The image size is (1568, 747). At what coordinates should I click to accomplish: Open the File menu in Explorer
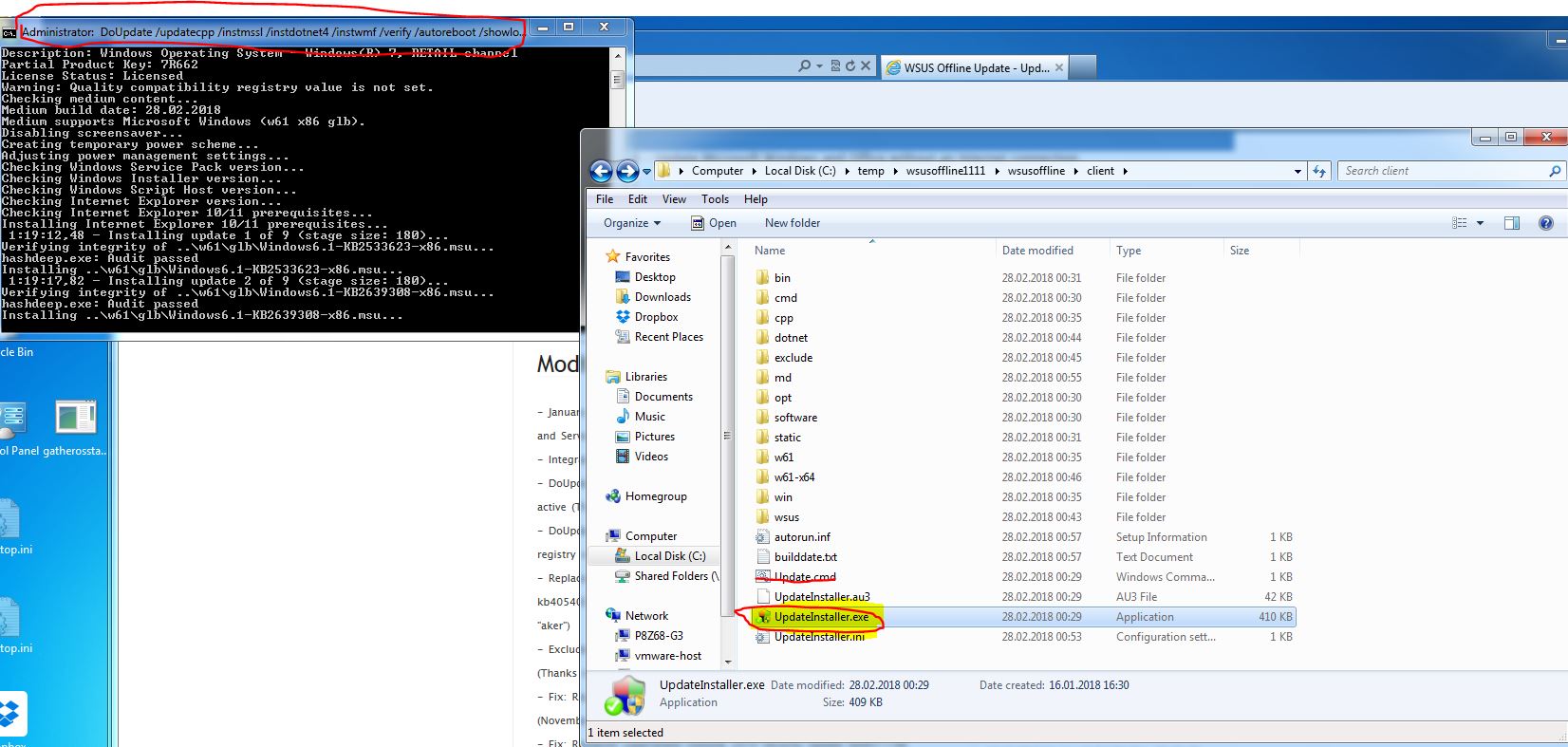coord(605,199)
